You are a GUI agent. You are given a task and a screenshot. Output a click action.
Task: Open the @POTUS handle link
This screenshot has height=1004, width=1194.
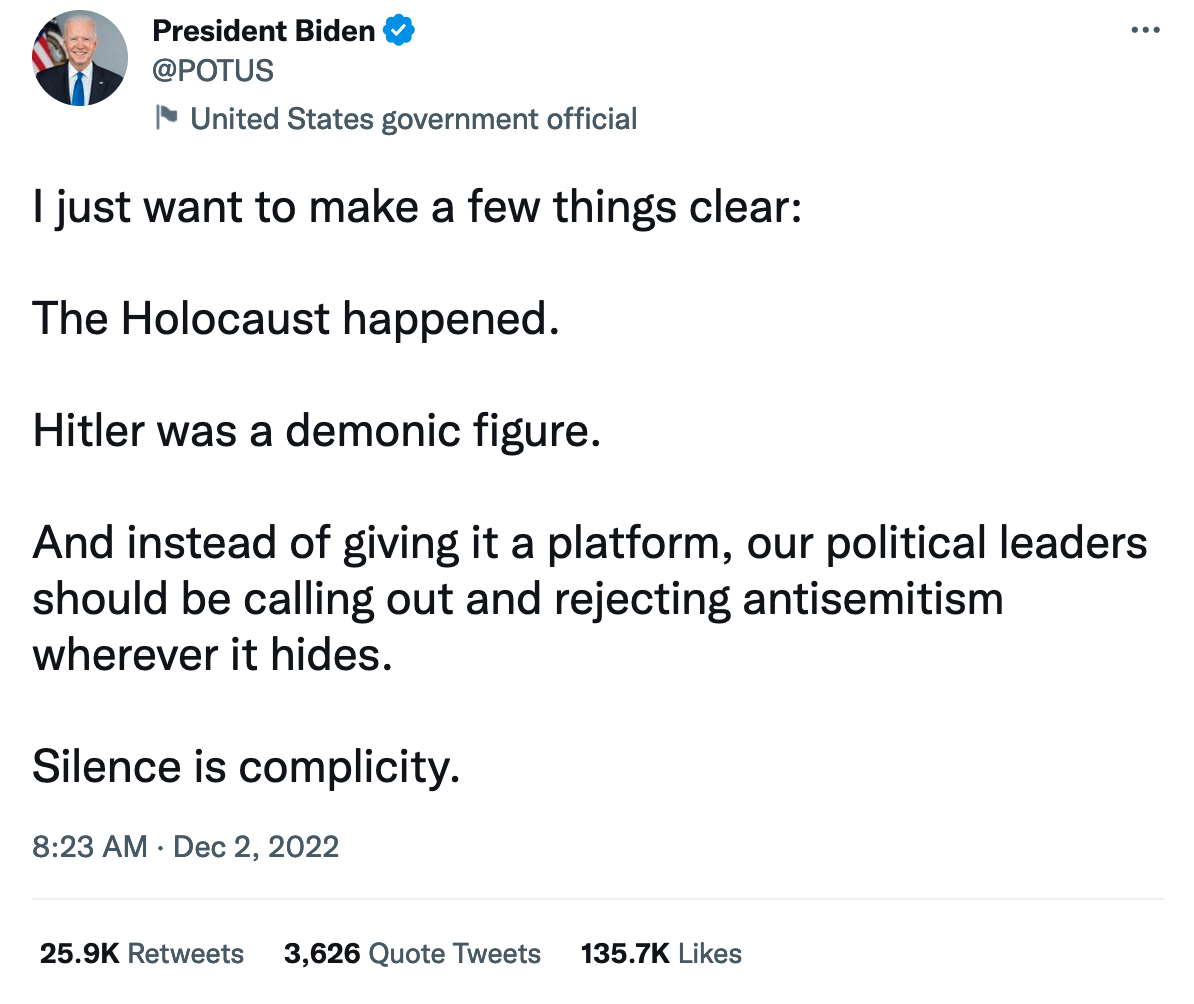click(212, 70)
